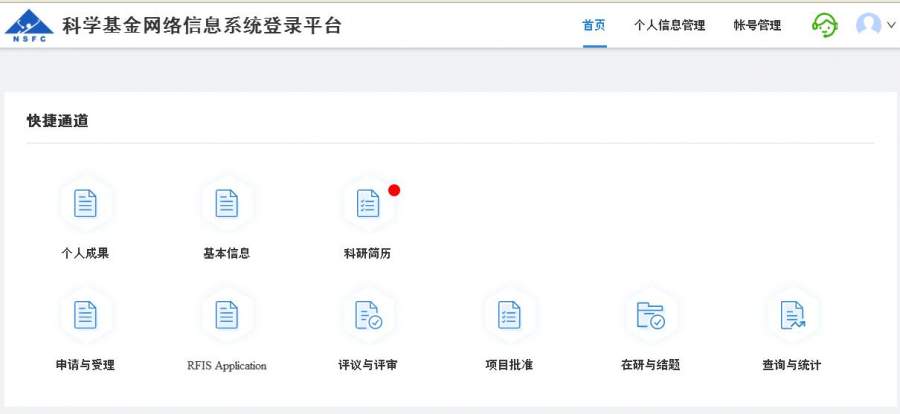Click the 申请与受理 label
The width and height of the screenshot is (900, 414).
(x=85, y=365)
